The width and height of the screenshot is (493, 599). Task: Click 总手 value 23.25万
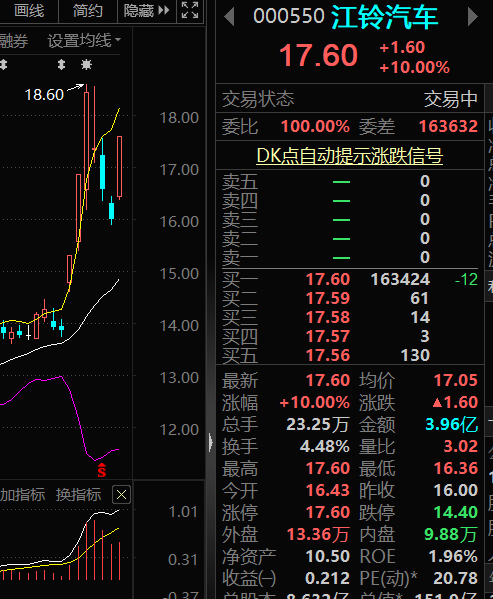coord(318,424)
